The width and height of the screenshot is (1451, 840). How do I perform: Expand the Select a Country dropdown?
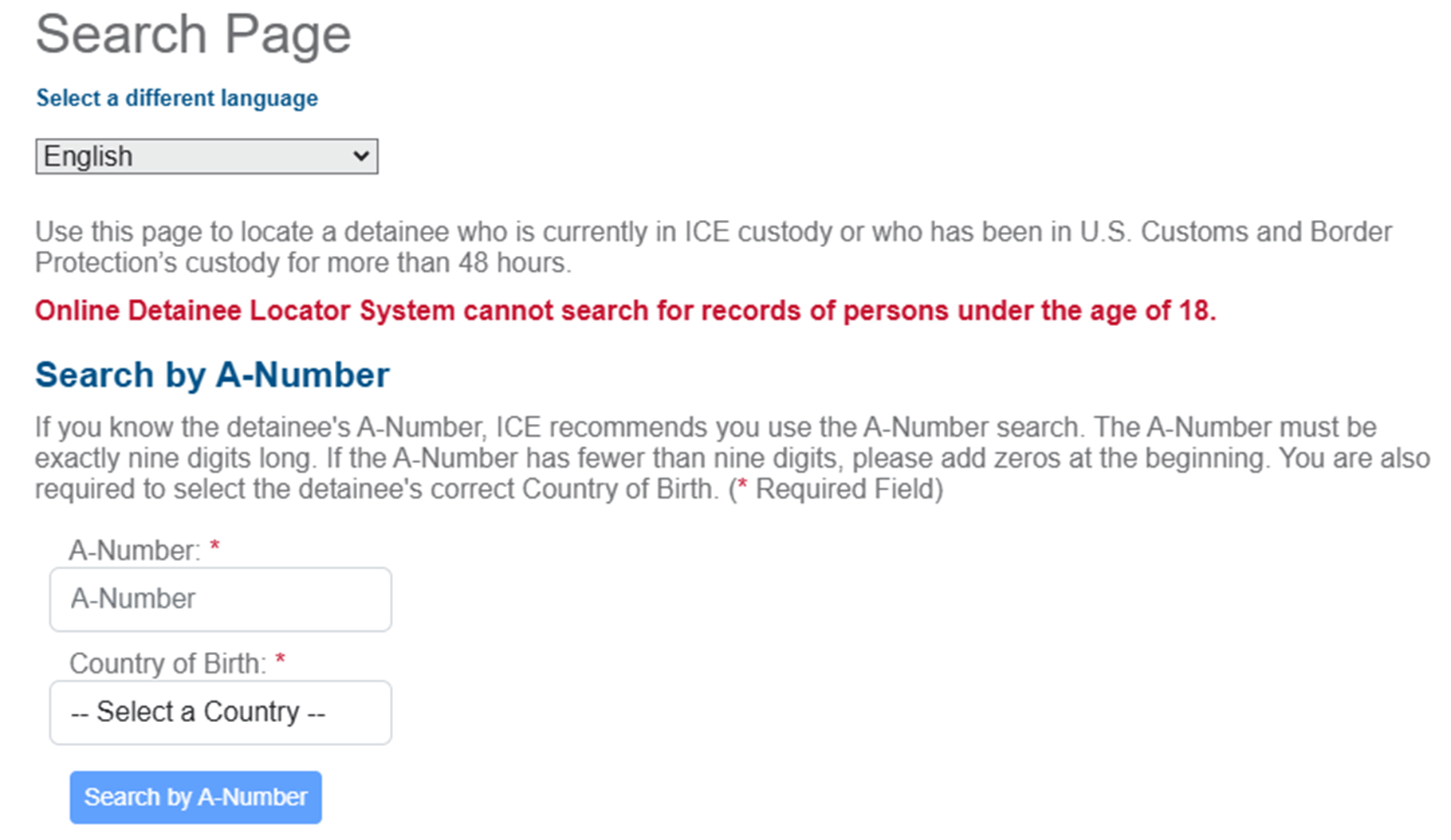[x=220, y=712]
